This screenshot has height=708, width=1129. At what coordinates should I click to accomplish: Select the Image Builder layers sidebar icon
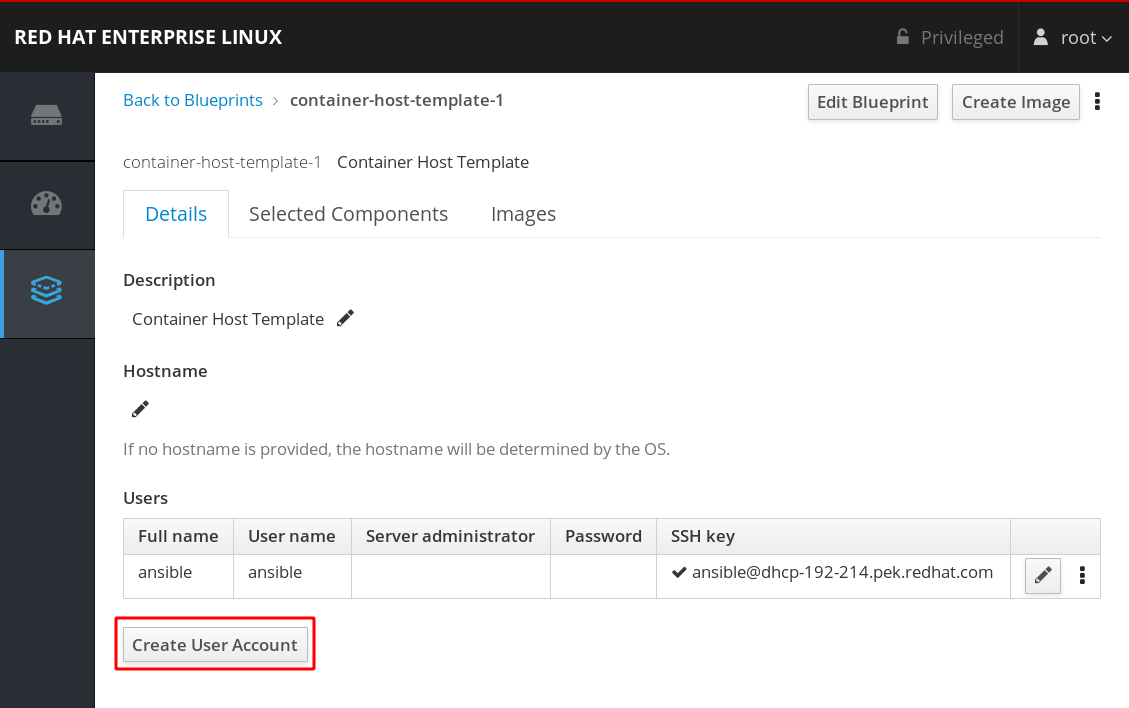click(x=47, y=292)
